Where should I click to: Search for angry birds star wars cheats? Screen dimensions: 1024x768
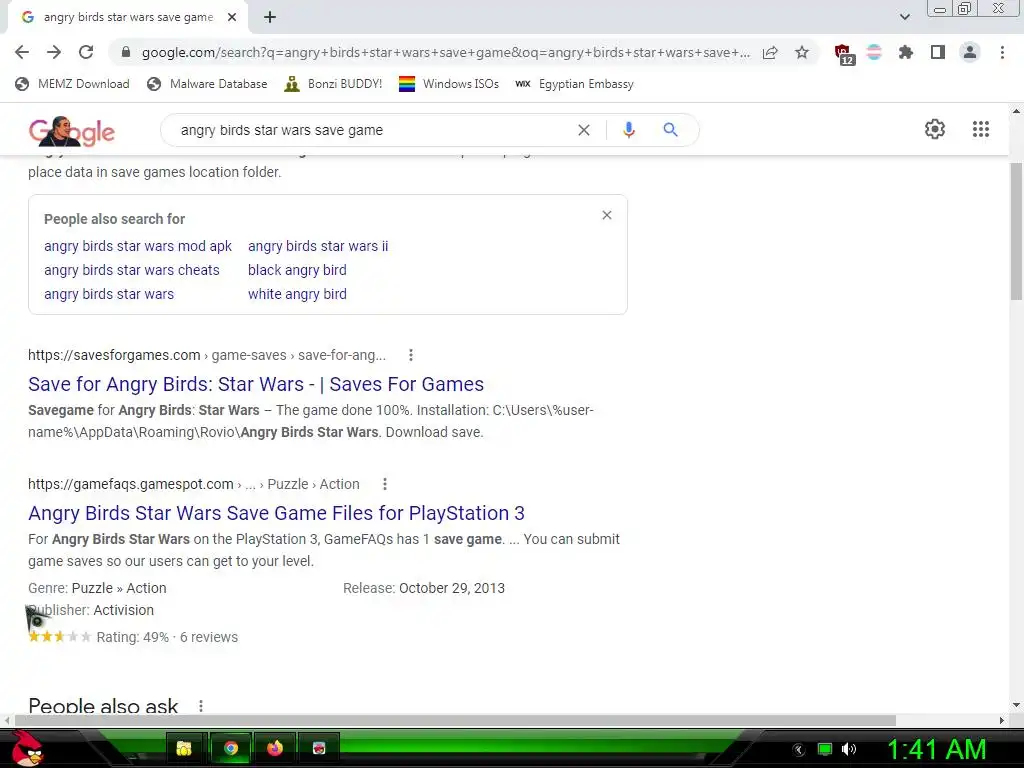[132, 270]
